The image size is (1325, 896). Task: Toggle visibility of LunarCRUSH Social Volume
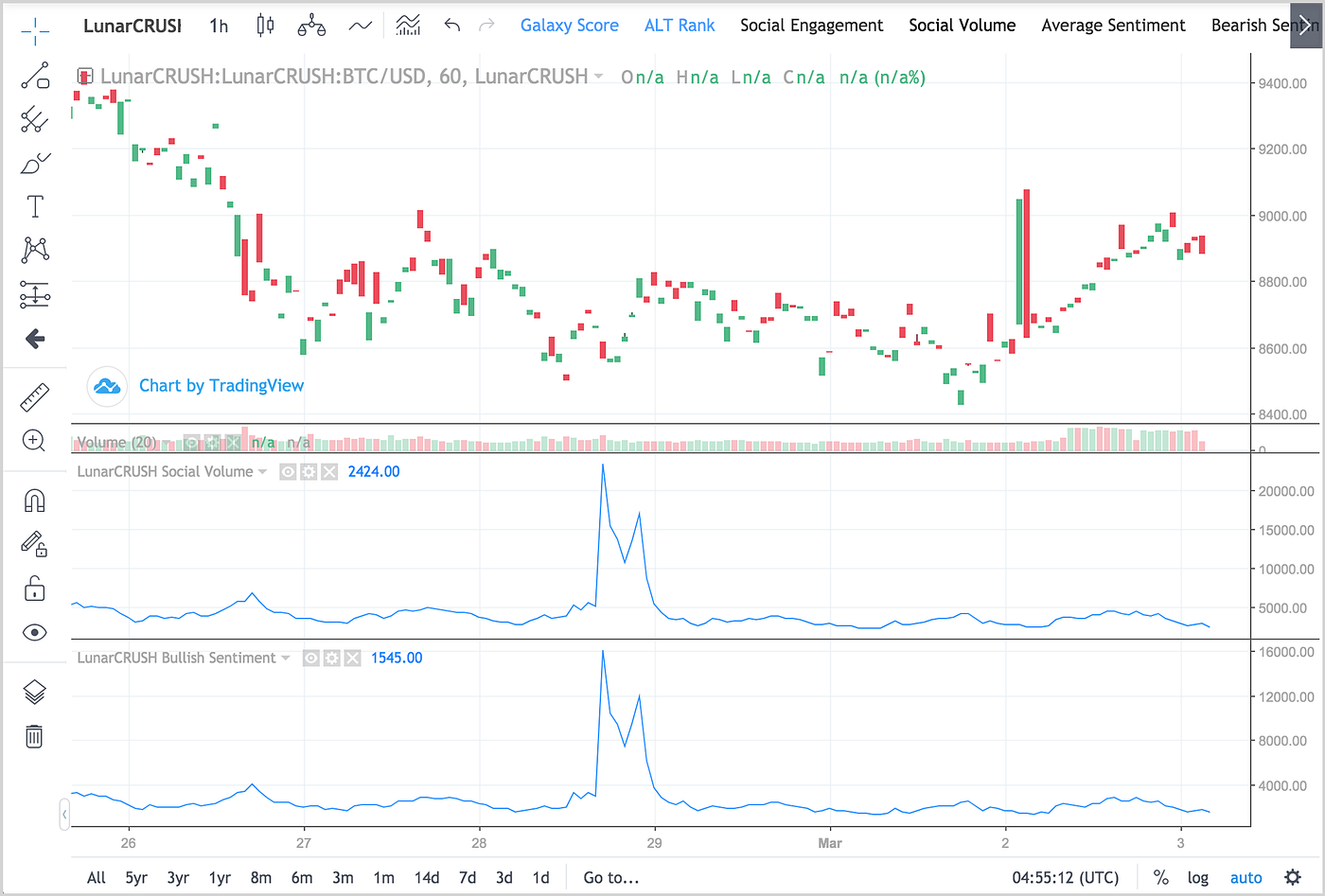[288, 471]
